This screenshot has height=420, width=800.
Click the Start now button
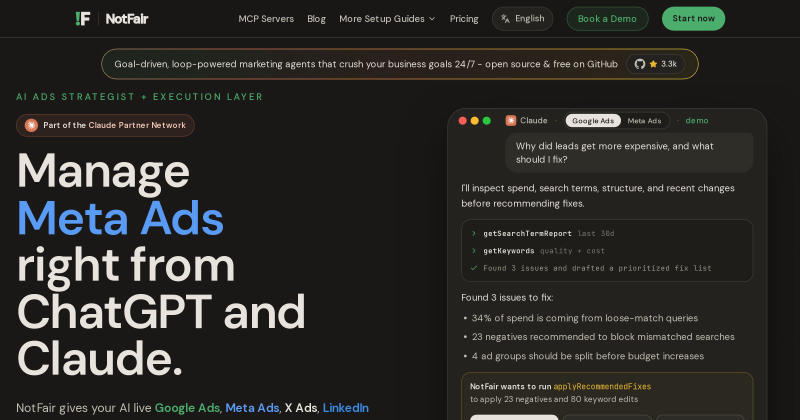pos(693,19)
